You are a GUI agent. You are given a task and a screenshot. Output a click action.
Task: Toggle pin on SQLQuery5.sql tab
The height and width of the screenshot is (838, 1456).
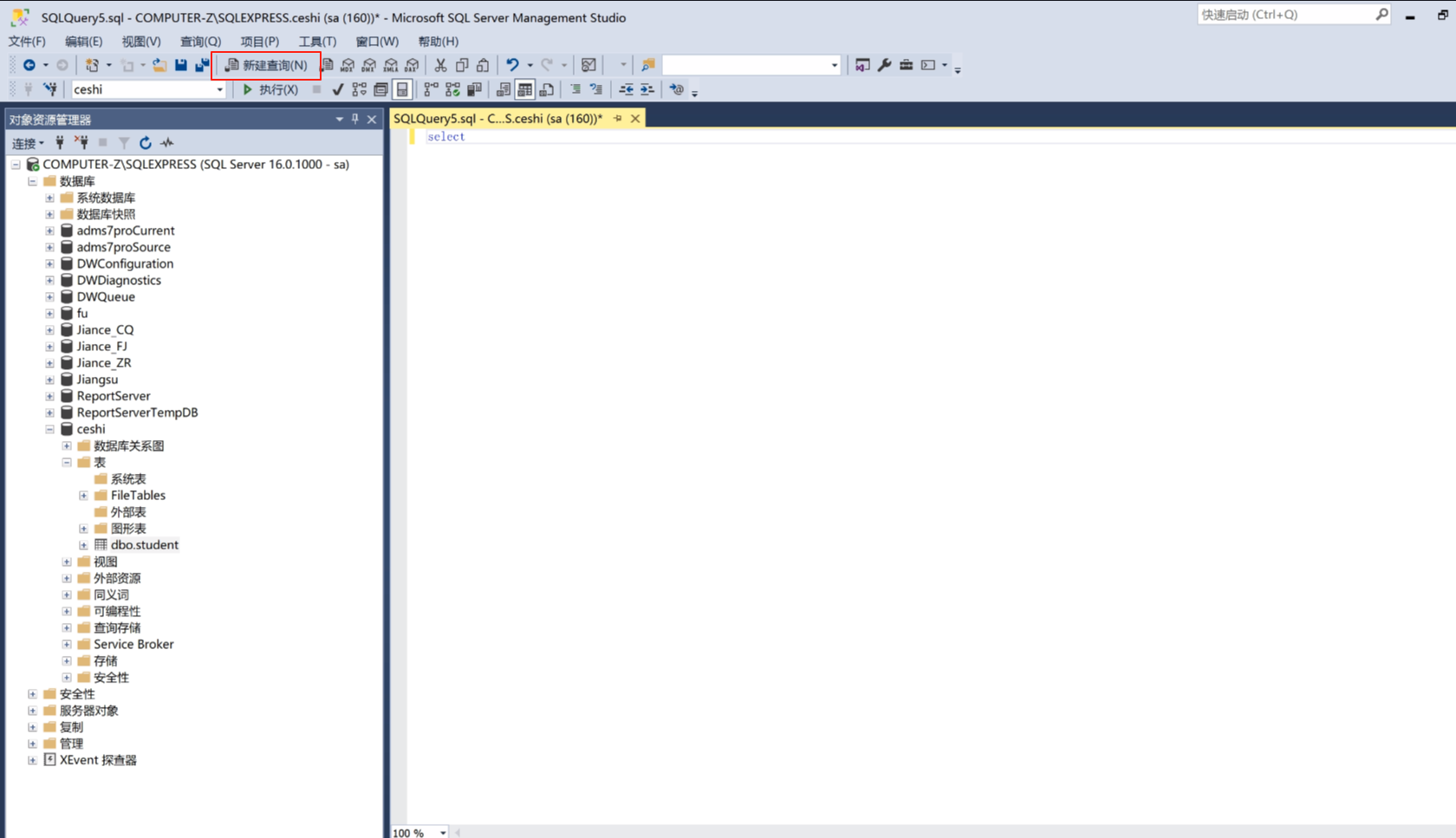pos(618,119)
